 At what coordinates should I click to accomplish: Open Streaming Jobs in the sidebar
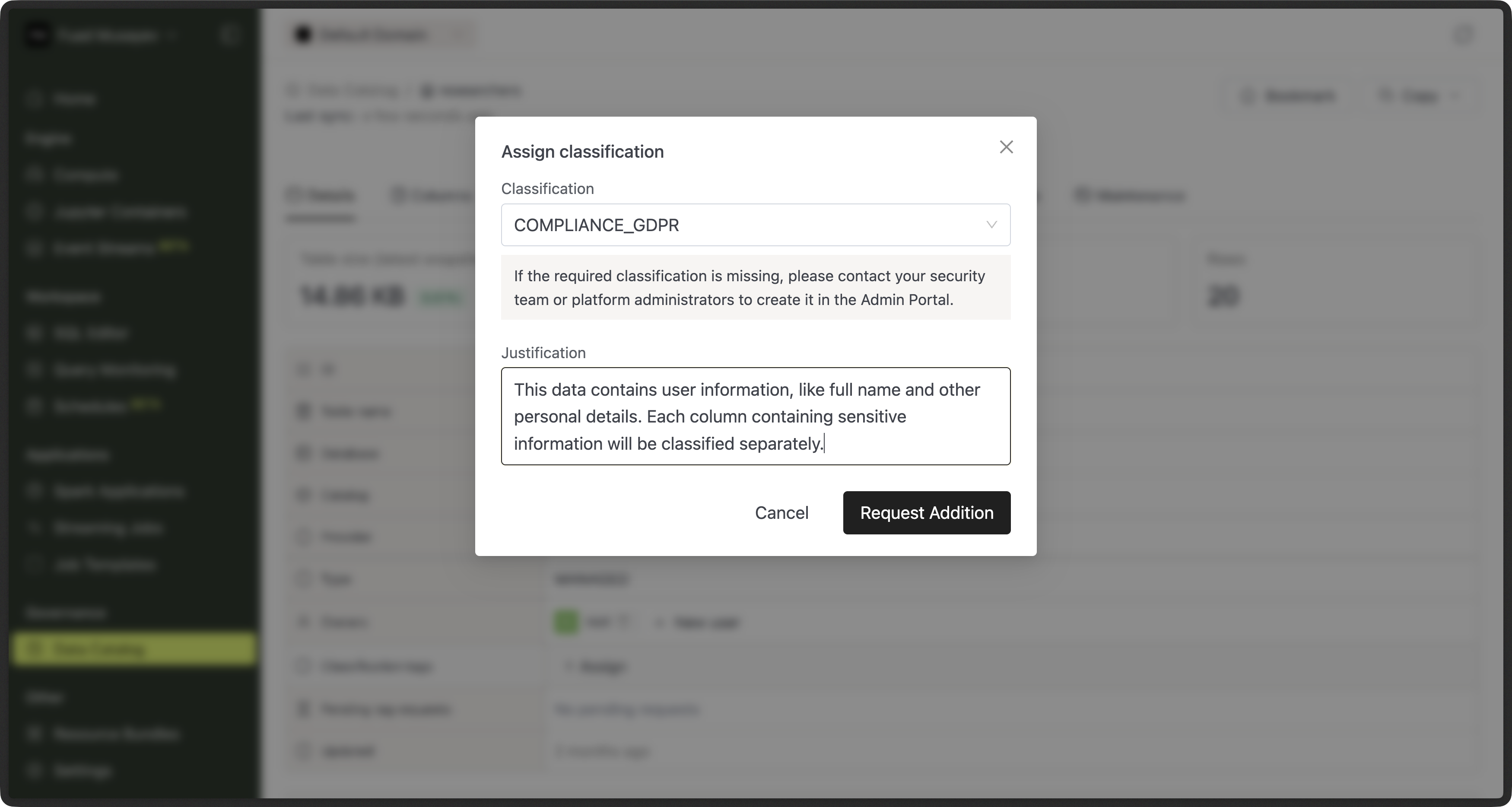108,528
